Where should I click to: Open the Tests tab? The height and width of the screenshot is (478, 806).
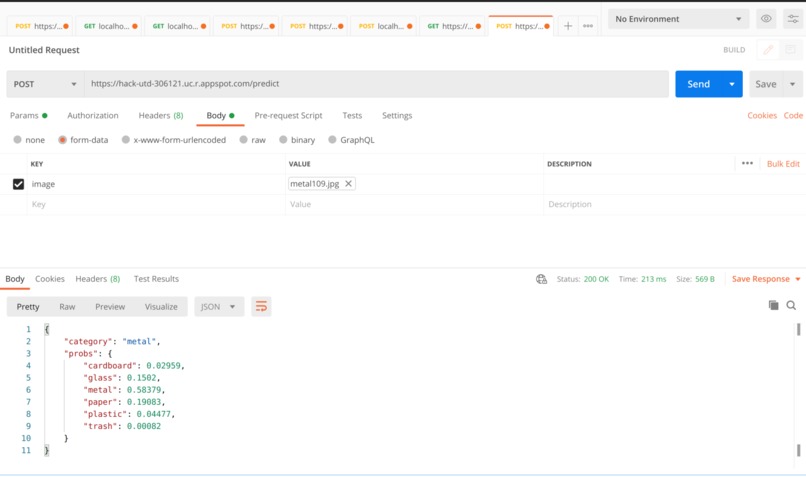352,116
